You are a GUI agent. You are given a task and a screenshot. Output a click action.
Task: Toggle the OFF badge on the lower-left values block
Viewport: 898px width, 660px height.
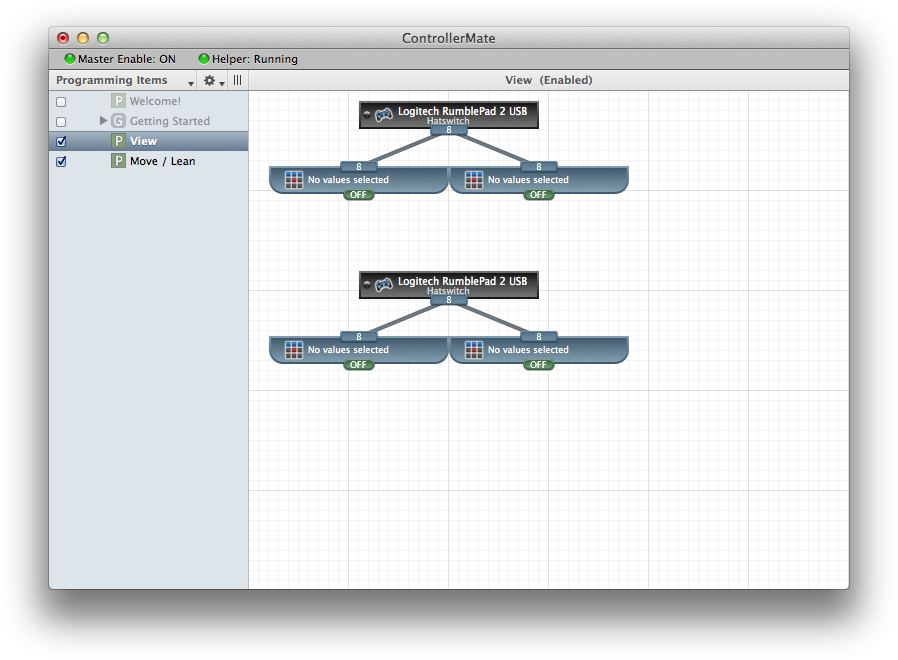[359, 365]
